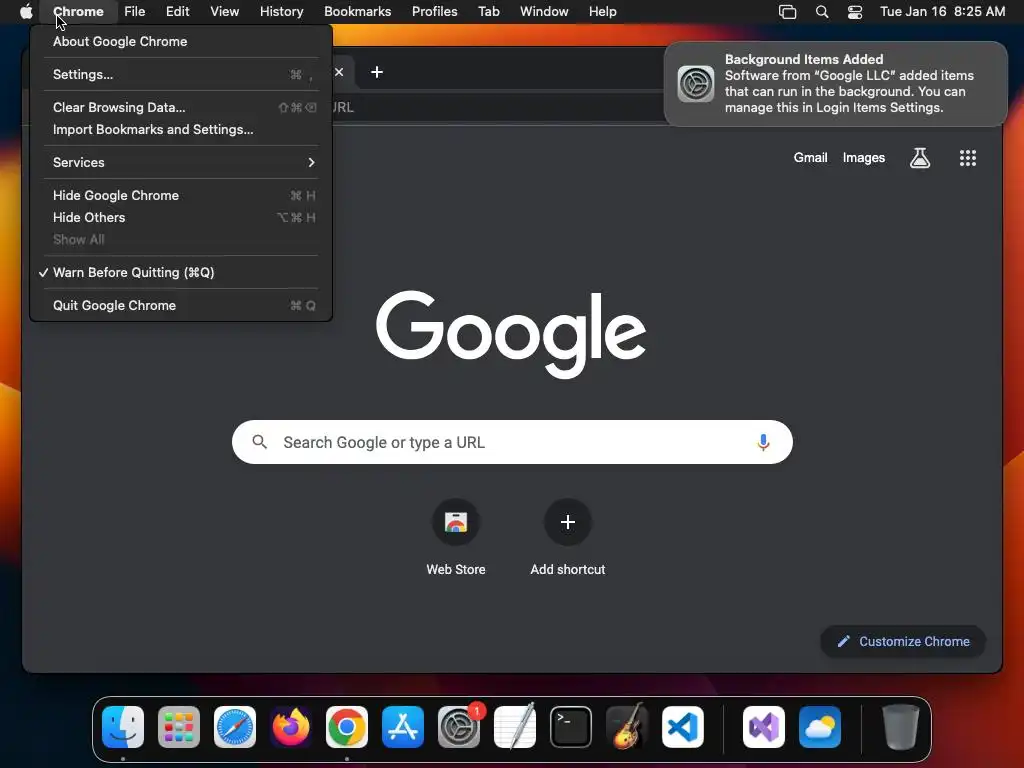Image resolution: width=1024 pixels, height=768 pixels.
Task: Open the Apple menu
Action: 26,12
